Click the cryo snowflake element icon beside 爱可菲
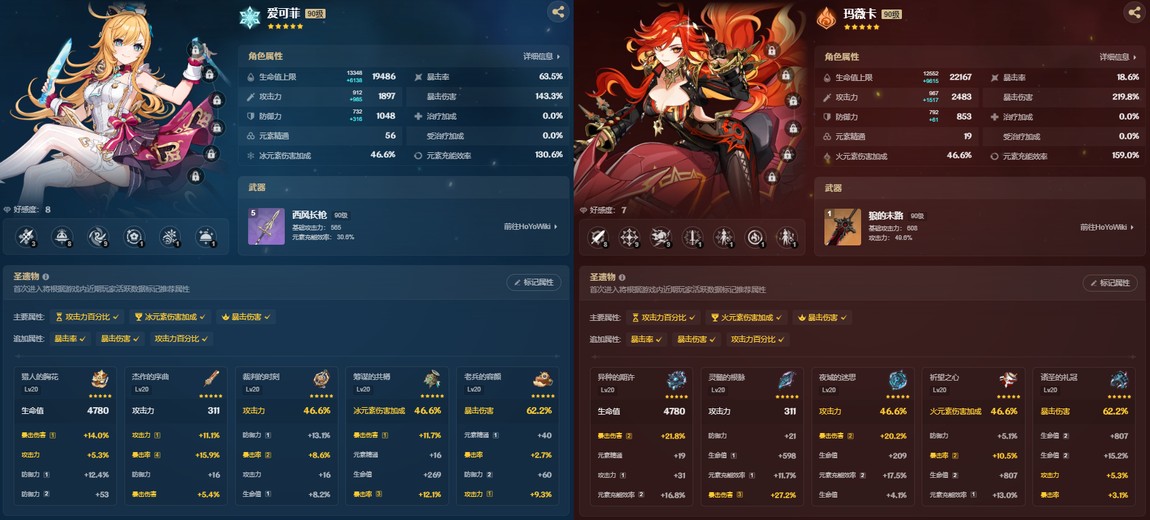The height and width of the screenshot is (520, 1150). (250, 18)
